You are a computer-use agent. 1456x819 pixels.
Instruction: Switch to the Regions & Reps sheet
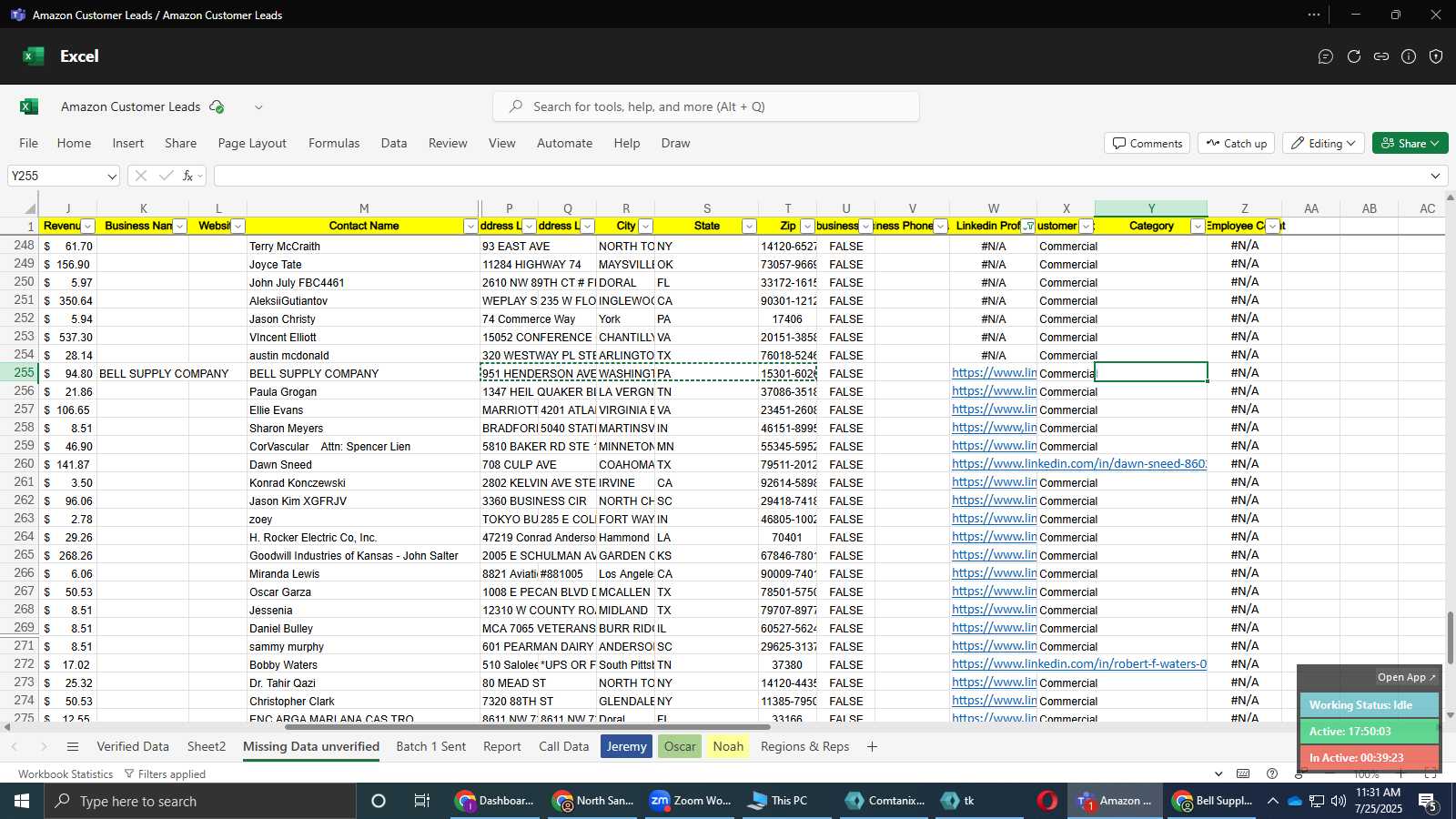coord(805,746)
